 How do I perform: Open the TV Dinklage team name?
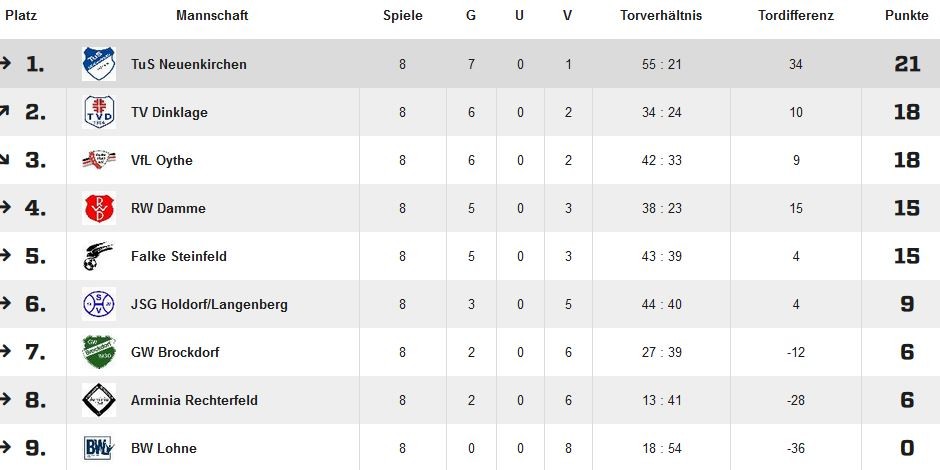pos(169,112)
